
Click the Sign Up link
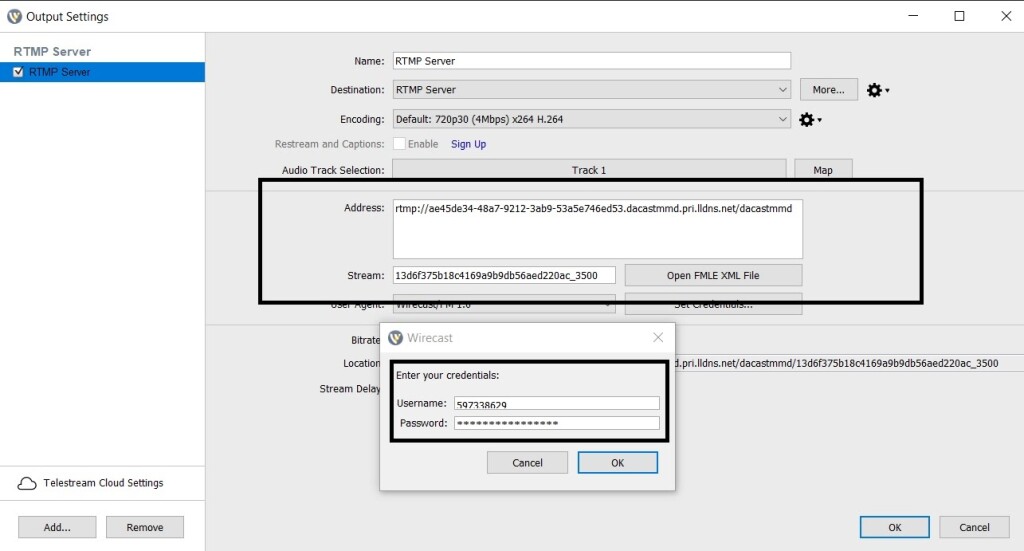[468, 144]
